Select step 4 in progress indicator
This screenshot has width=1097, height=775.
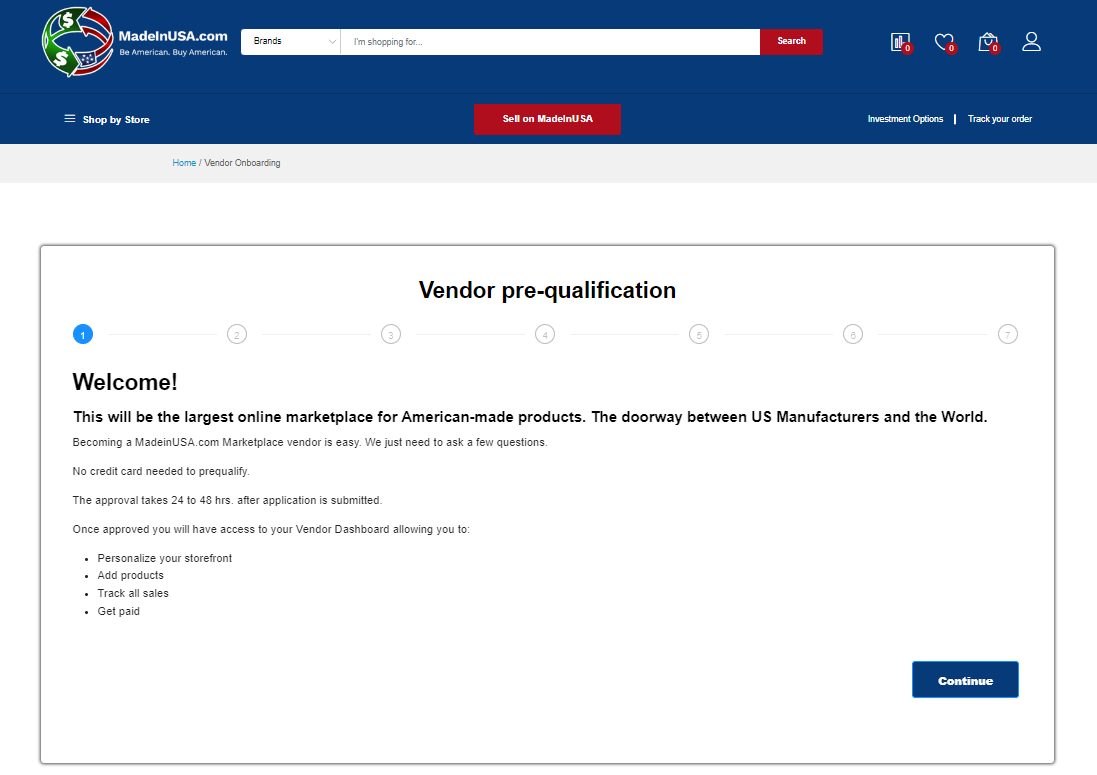pos(545,334)
